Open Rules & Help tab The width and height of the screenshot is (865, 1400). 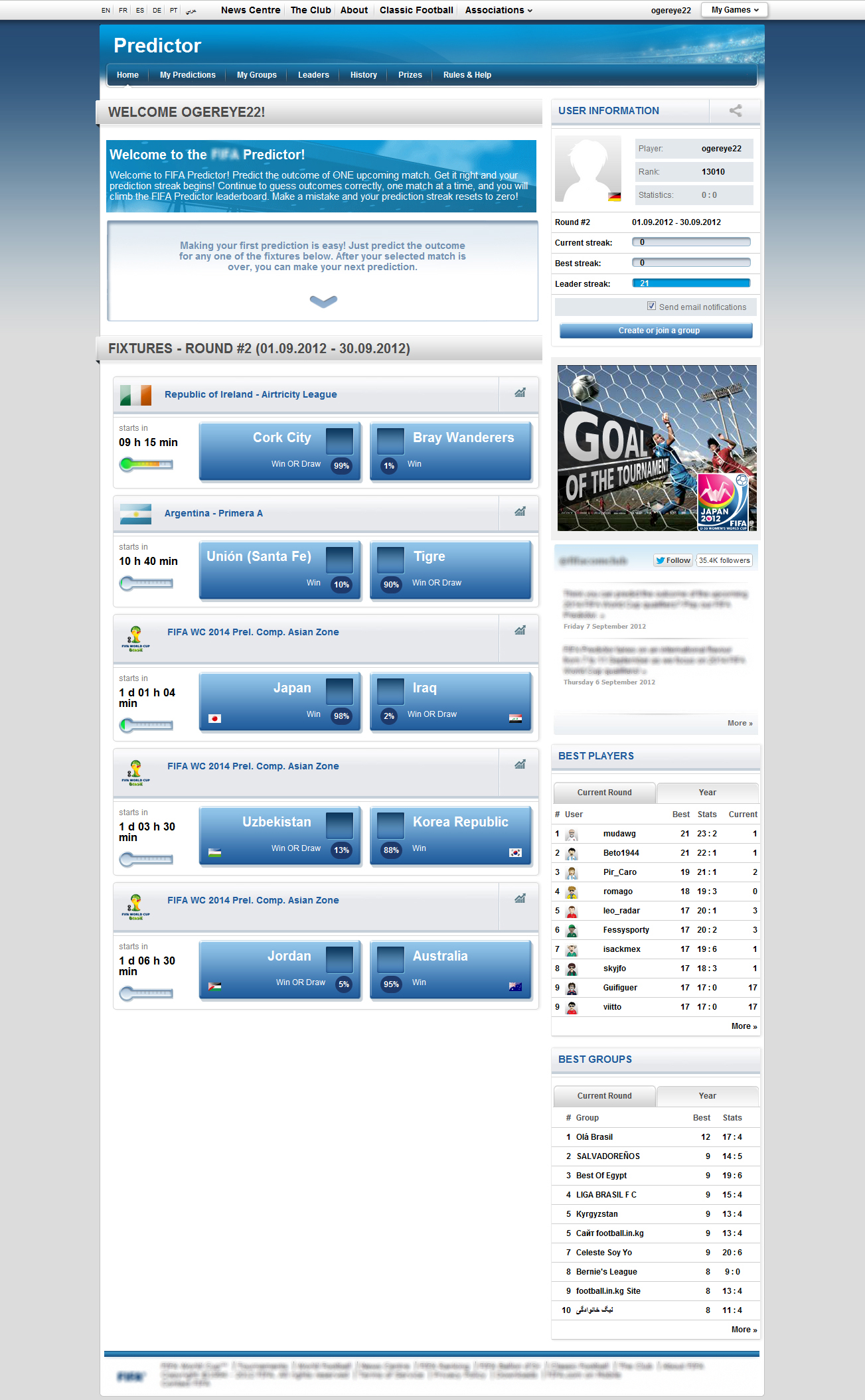pos(467,75)
